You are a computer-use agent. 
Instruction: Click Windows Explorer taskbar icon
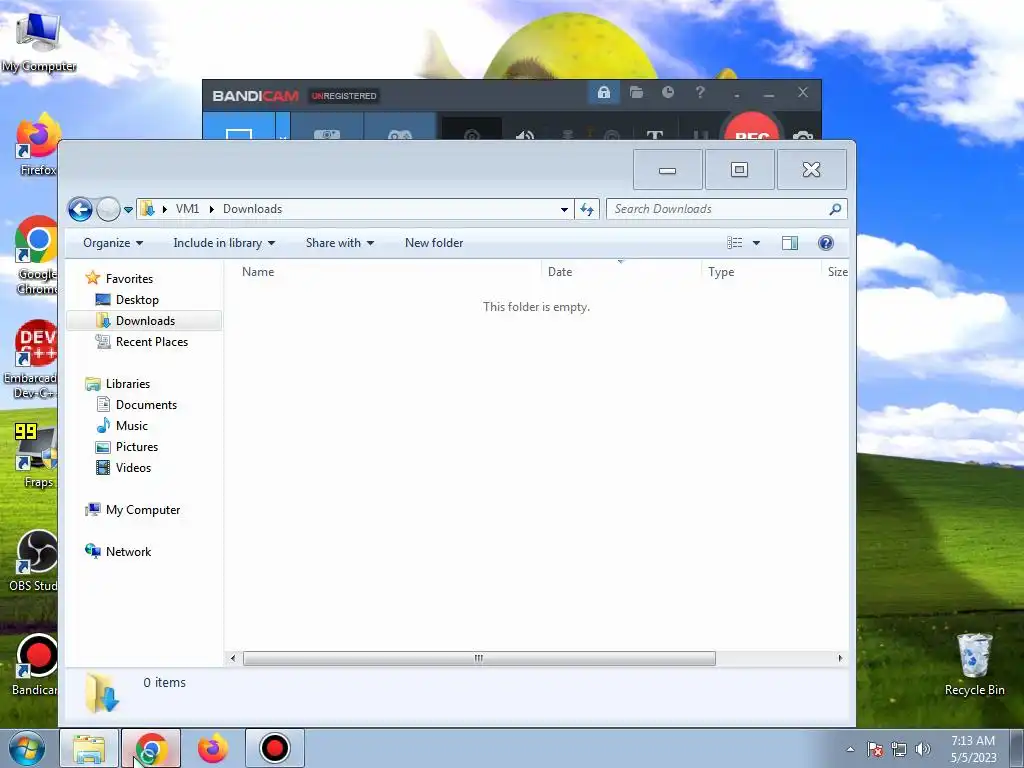(x=89, y=748)
